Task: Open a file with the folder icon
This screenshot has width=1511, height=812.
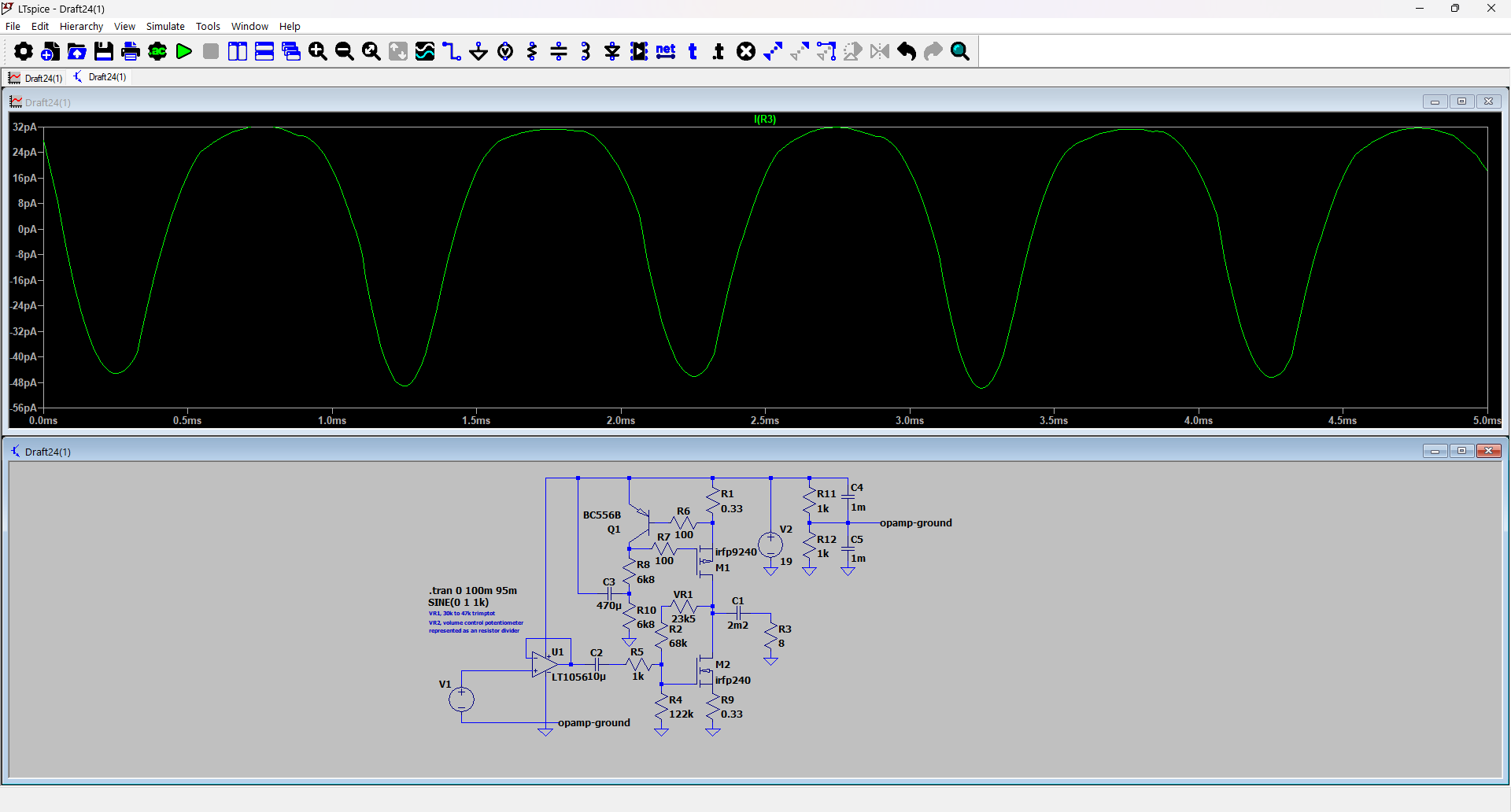Action: (x=77, y=52)
